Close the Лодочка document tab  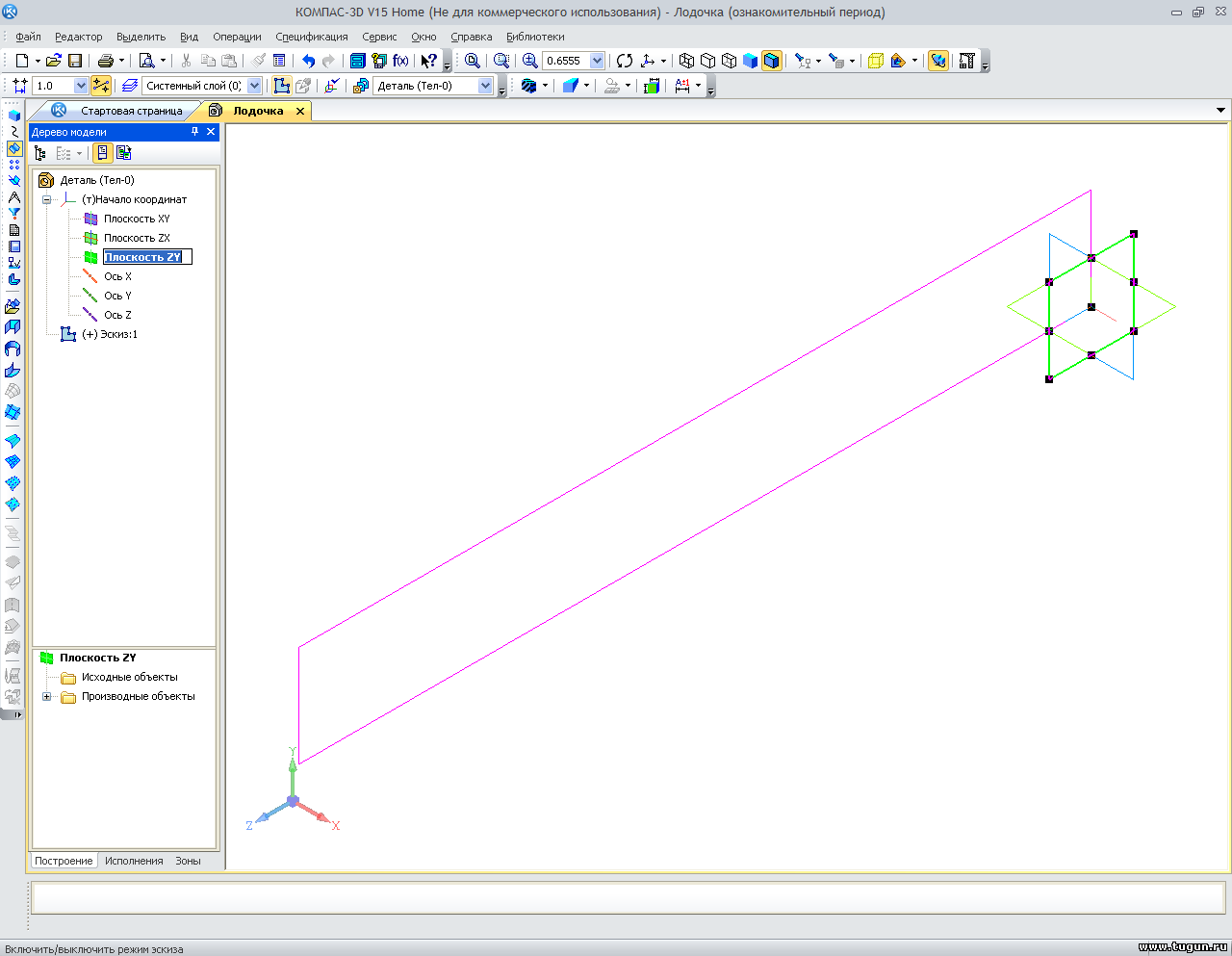(299, 111)
